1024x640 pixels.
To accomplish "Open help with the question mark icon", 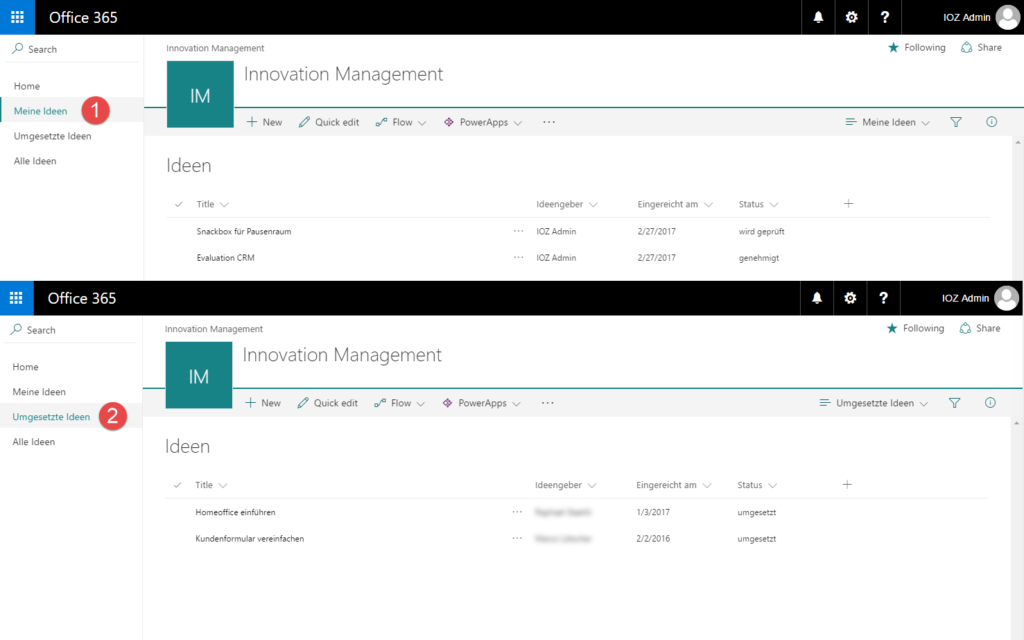I will 884,17.
